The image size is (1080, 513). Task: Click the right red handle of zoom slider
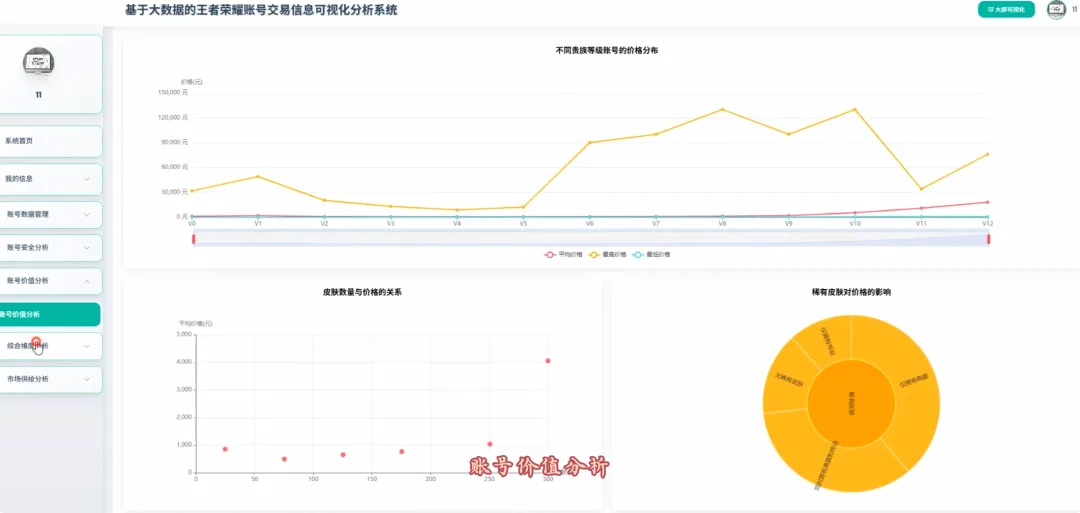(988, 239)
